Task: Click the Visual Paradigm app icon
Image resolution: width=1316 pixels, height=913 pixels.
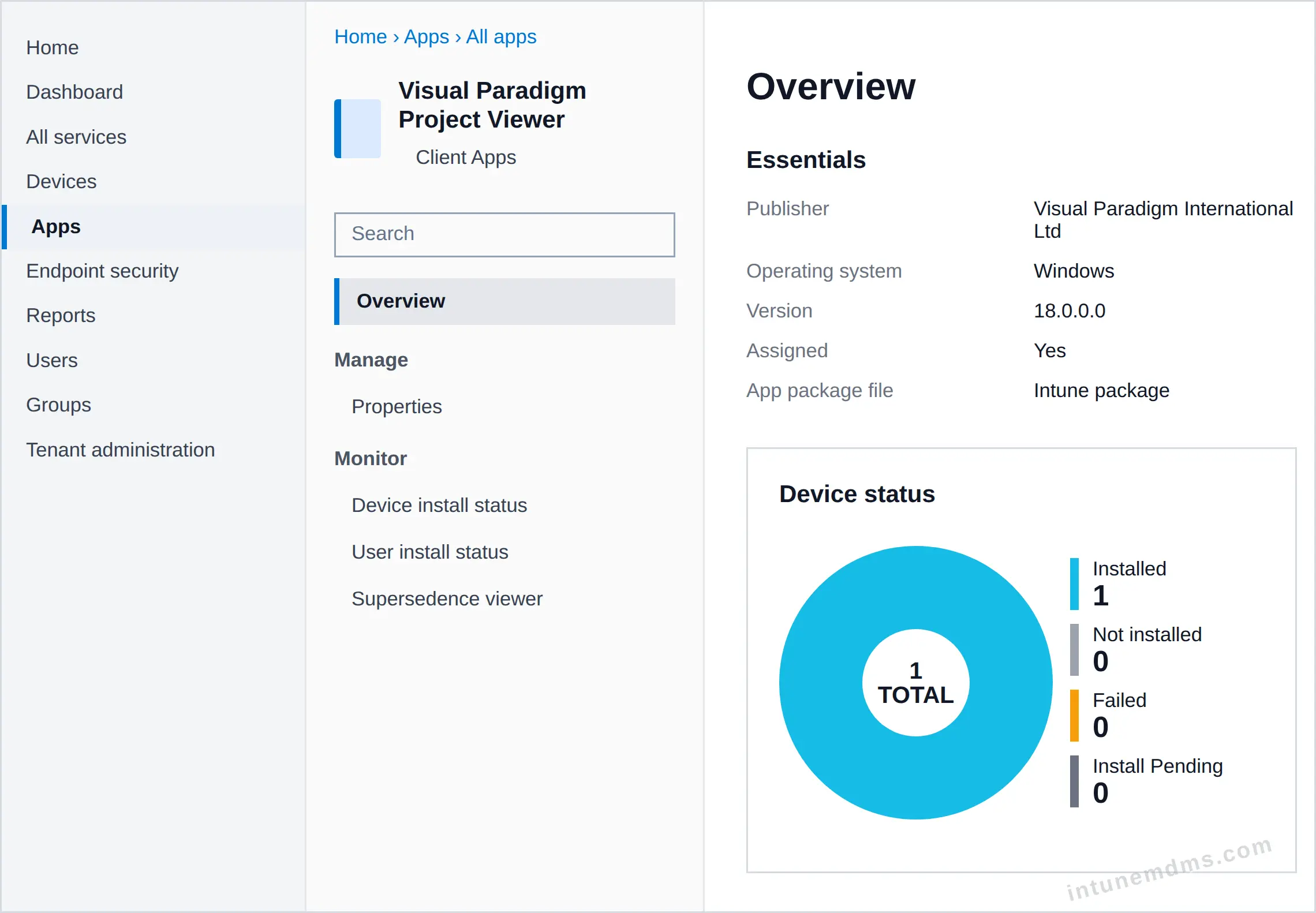Action: [x=358, y=129]
